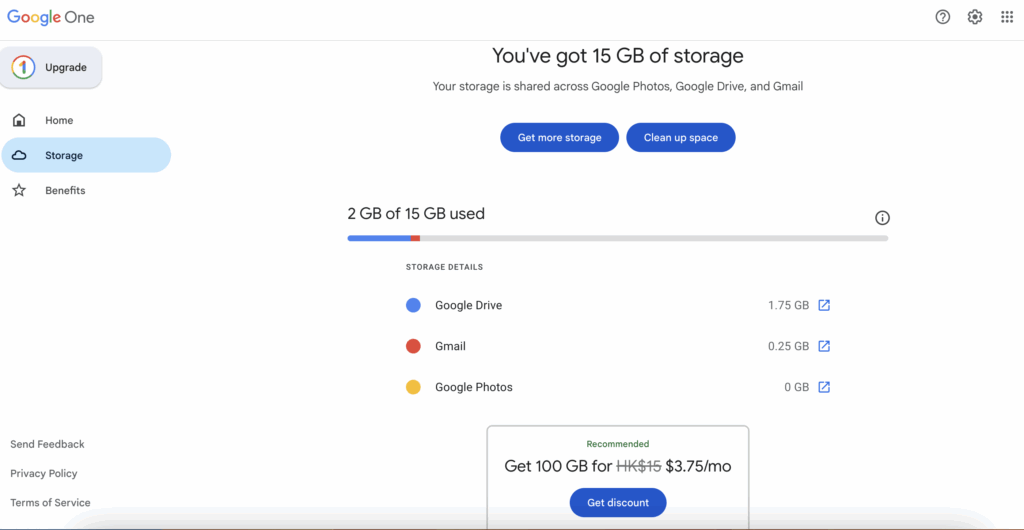
Task: Open the Privacy Policy link
Action: click(x=43, y=473)
